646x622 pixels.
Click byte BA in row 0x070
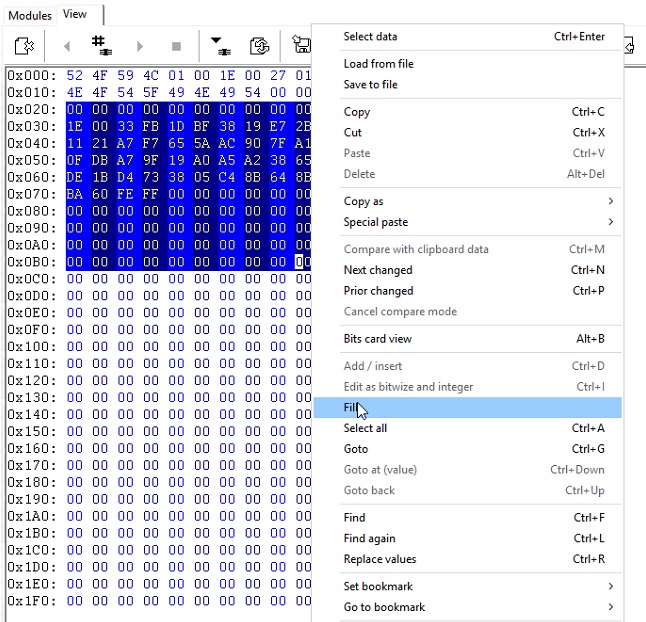[75, 194]
